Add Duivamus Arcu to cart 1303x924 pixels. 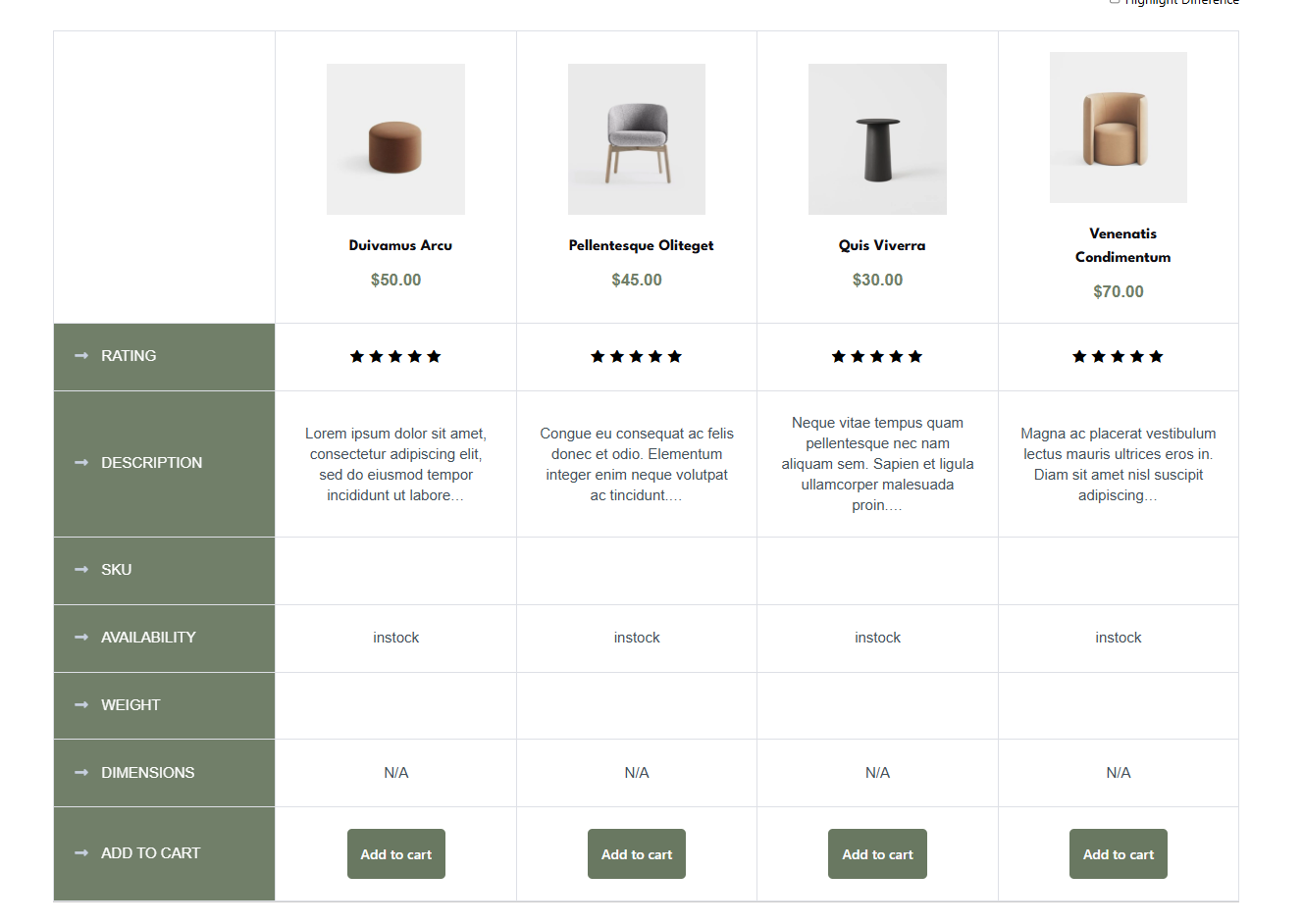point(395,854)
